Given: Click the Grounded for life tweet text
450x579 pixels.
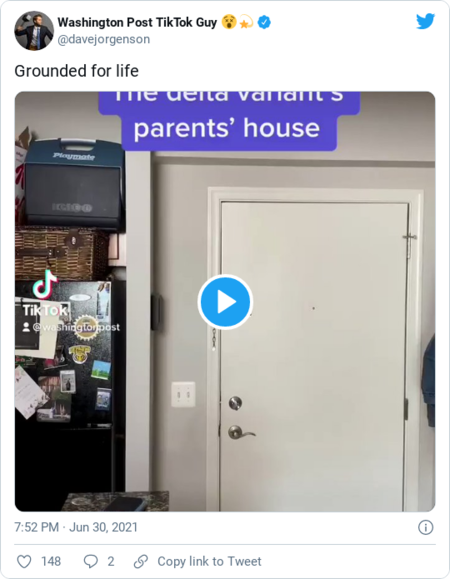Looking at the screenshot, I should tap(76, 71).
